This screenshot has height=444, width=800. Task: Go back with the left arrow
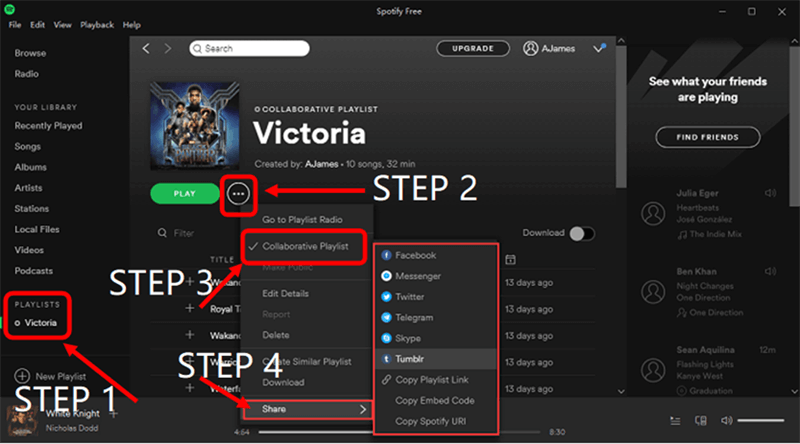[146, 48]
